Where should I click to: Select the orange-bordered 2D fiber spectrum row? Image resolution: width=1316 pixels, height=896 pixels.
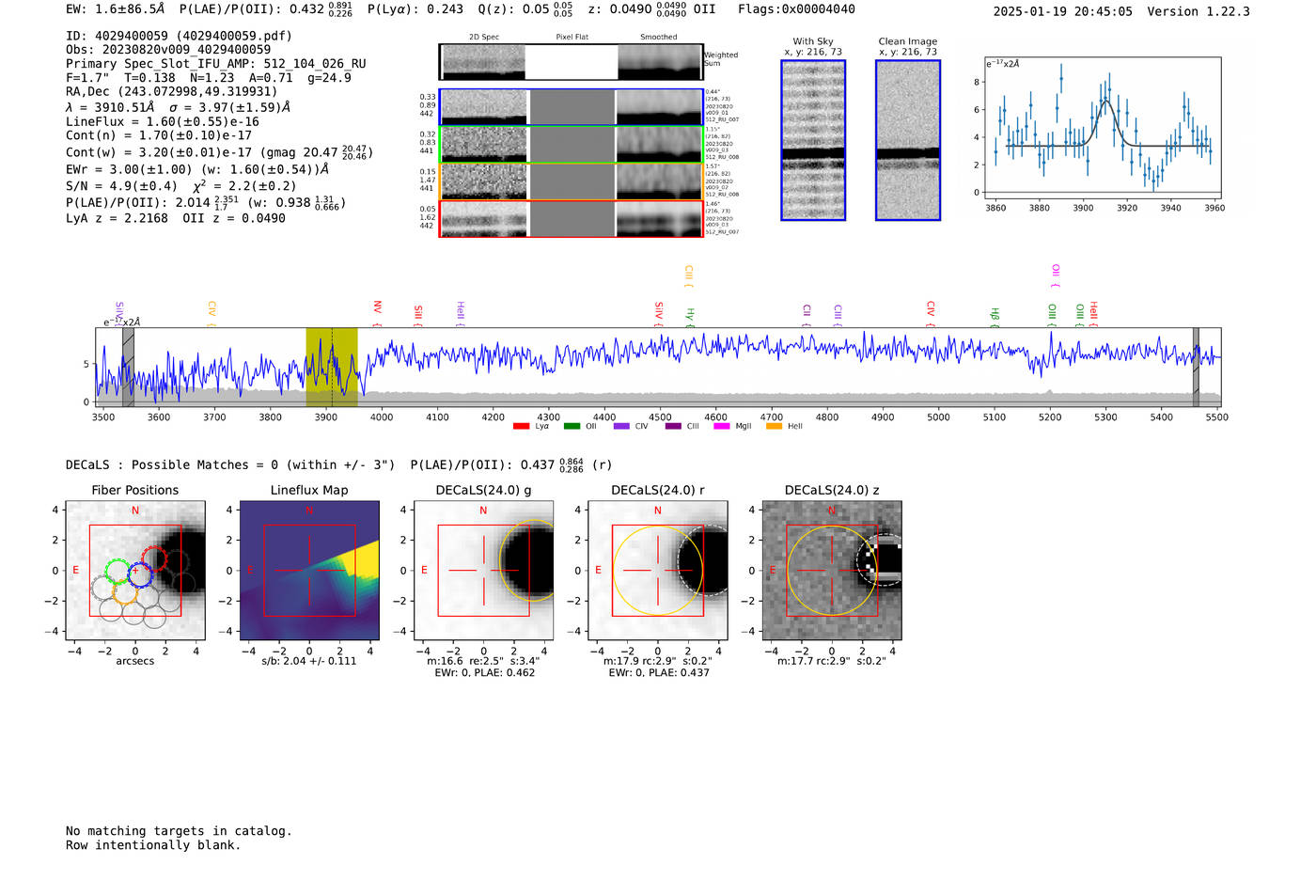pos(572,181)
